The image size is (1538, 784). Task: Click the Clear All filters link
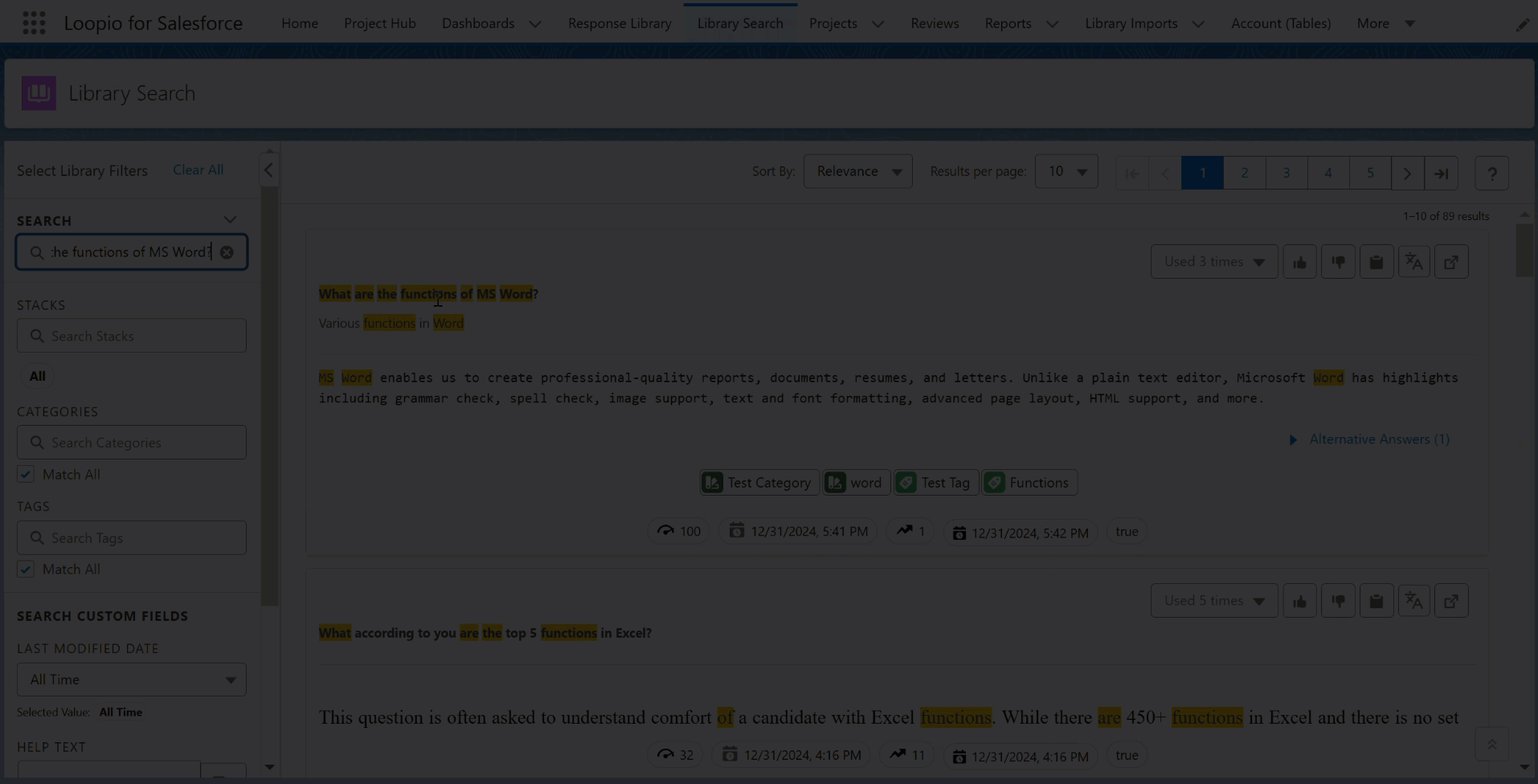point(198,169)
